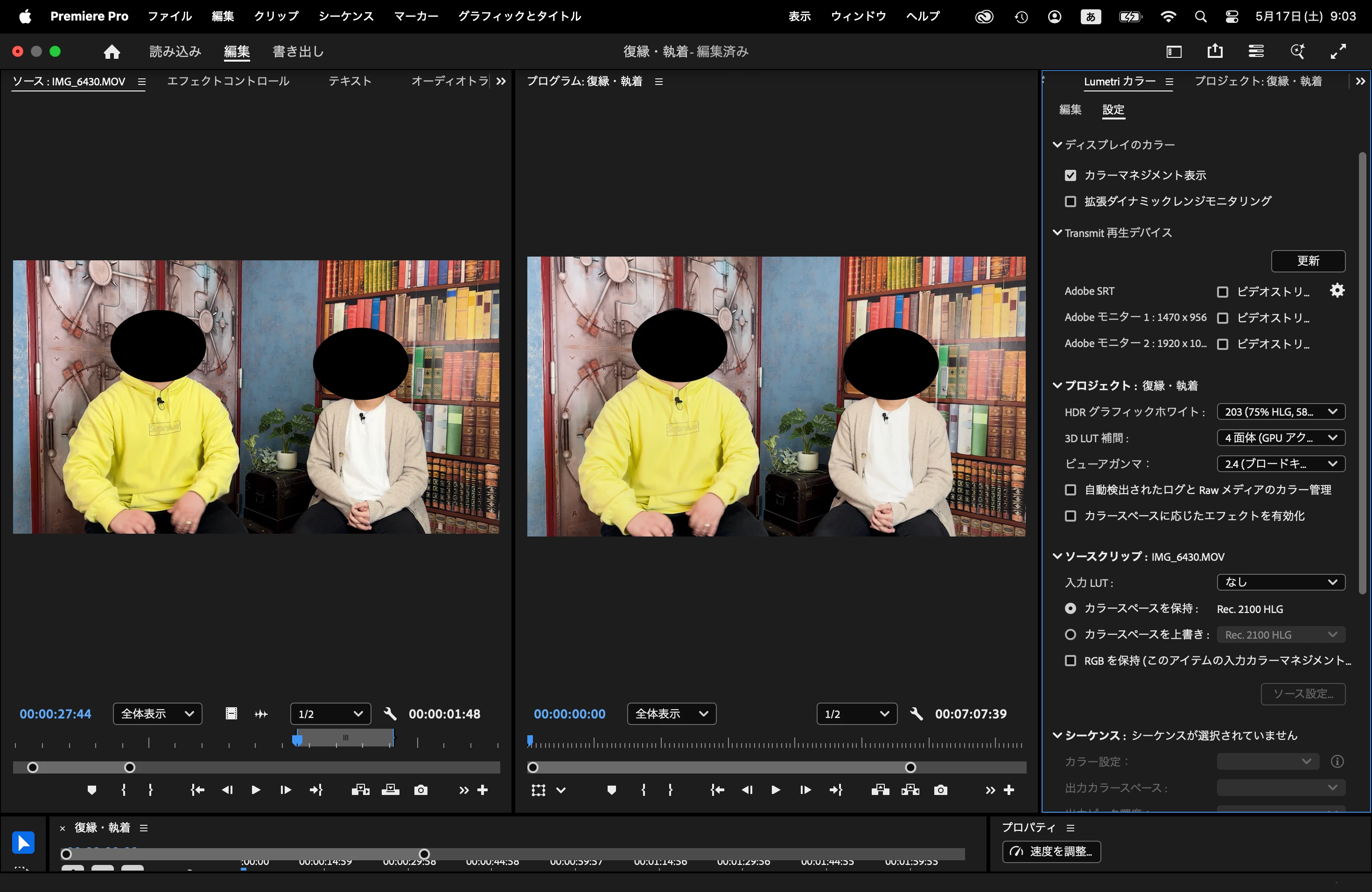Click the 更新 button
Image resolution: width=1372 pixels, height=892 pixels.
click(1308, 261)
